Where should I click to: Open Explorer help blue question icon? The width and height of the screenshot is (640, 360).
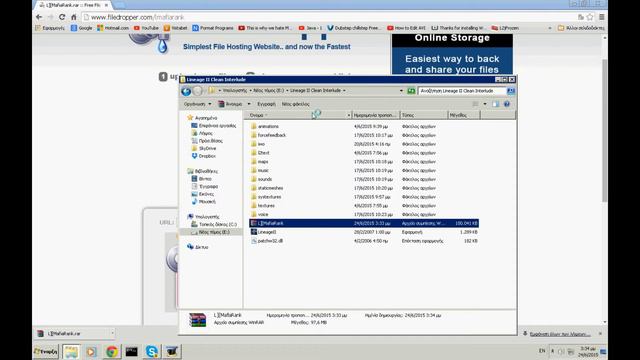[507, 104]
